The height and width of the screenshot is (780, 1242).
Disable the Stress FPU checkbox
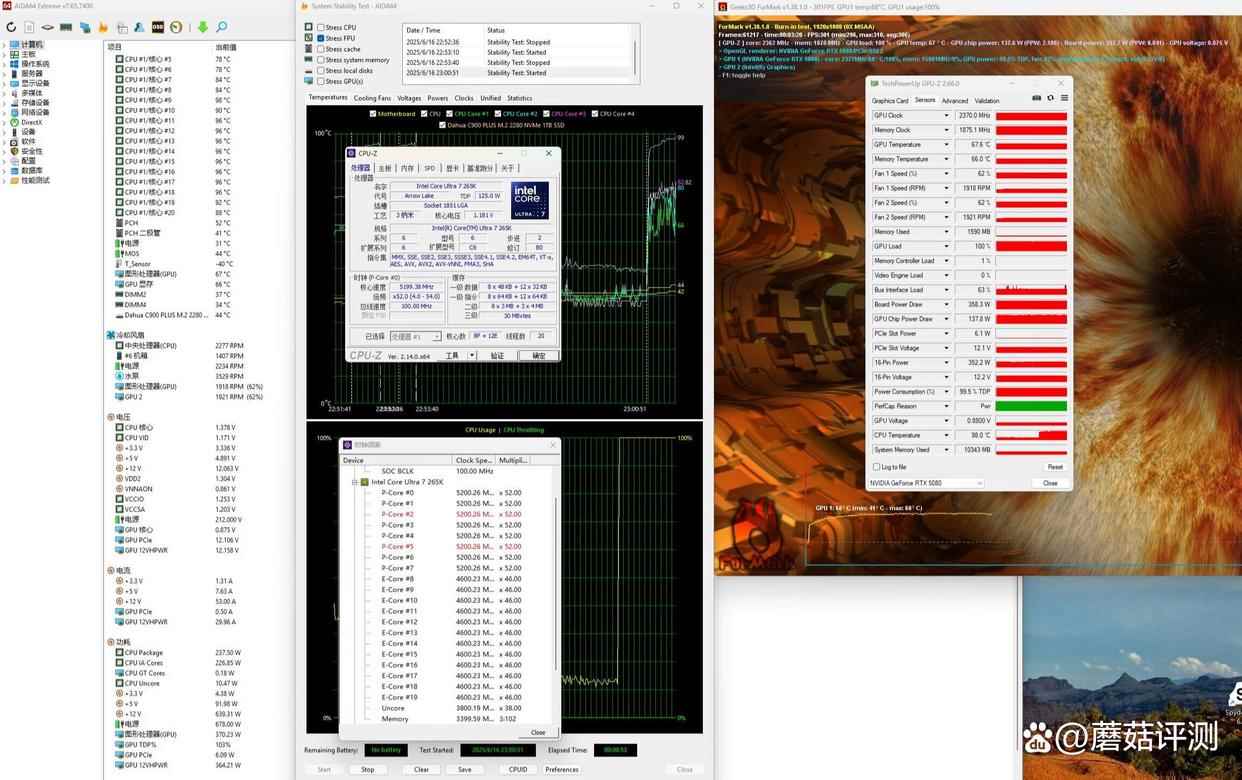[x=321, y=38]
